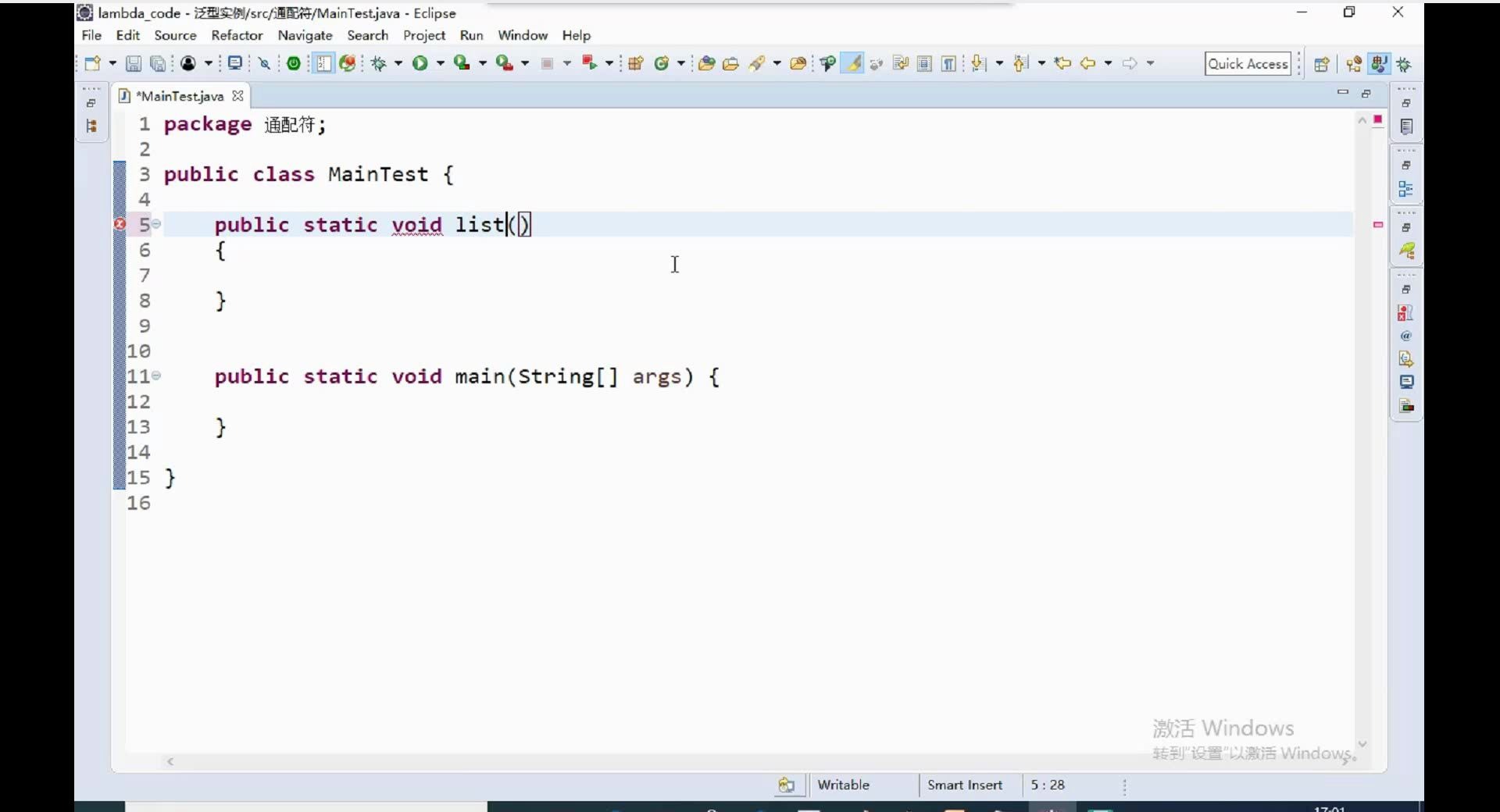The width and height of the screenshot is (1500, 812).
Task: Open the Source menu
Action: point(175,35)
